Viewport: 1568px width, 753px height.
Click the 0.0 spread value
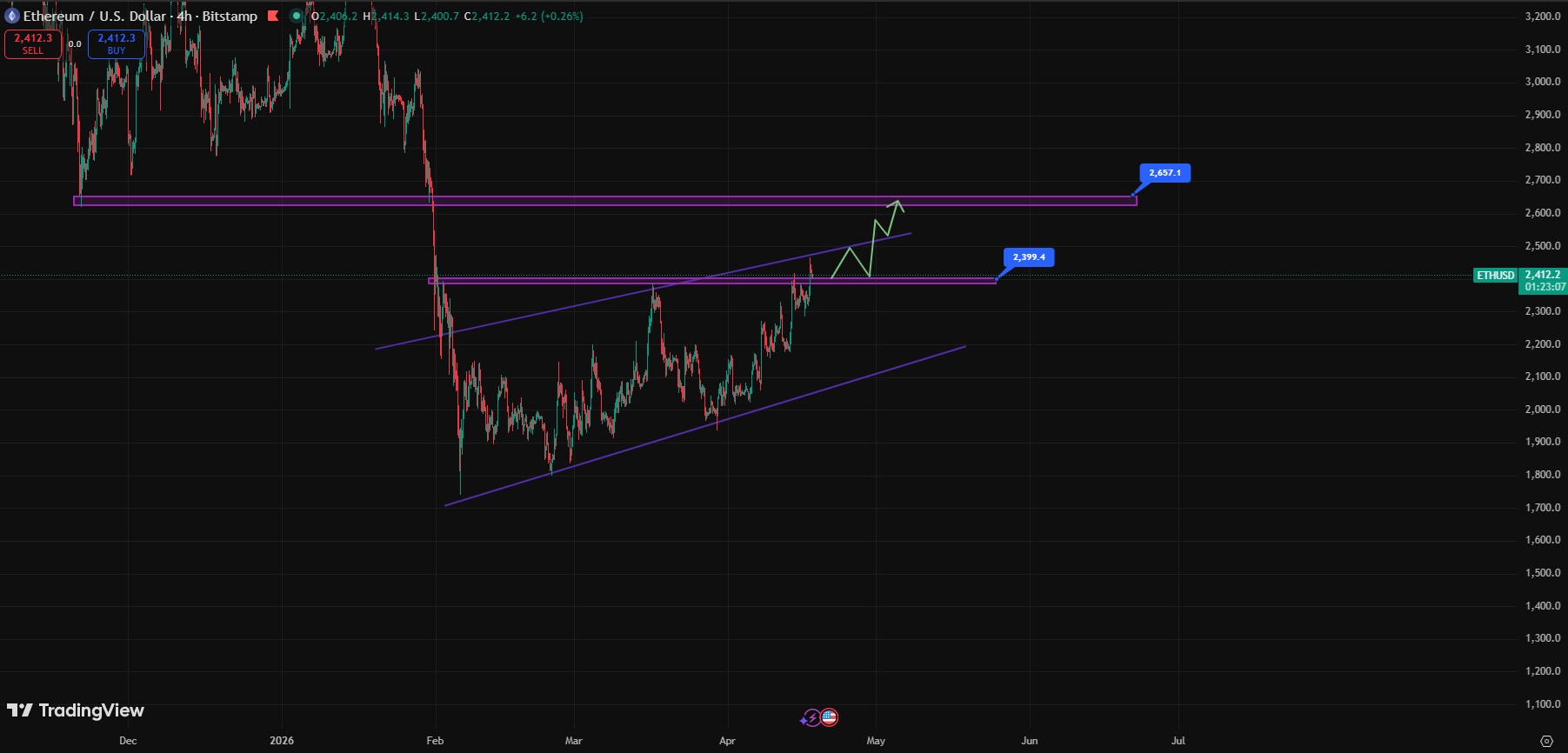point(75,44)
